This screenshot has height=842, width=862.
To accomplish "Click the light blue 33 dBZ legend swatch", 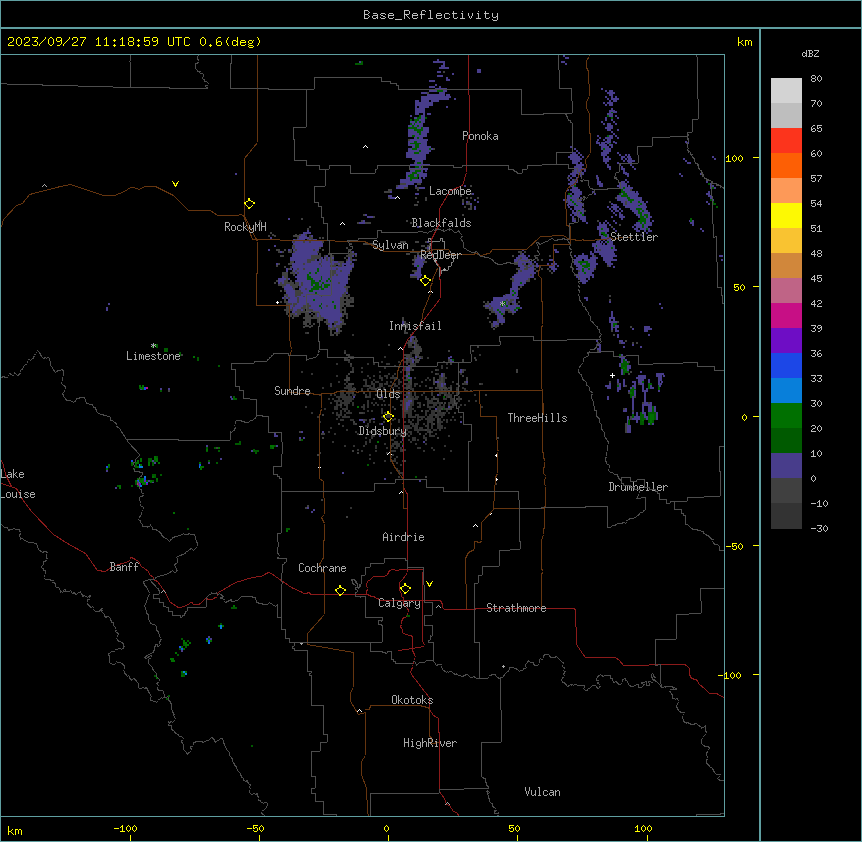I will coord(786,390).
